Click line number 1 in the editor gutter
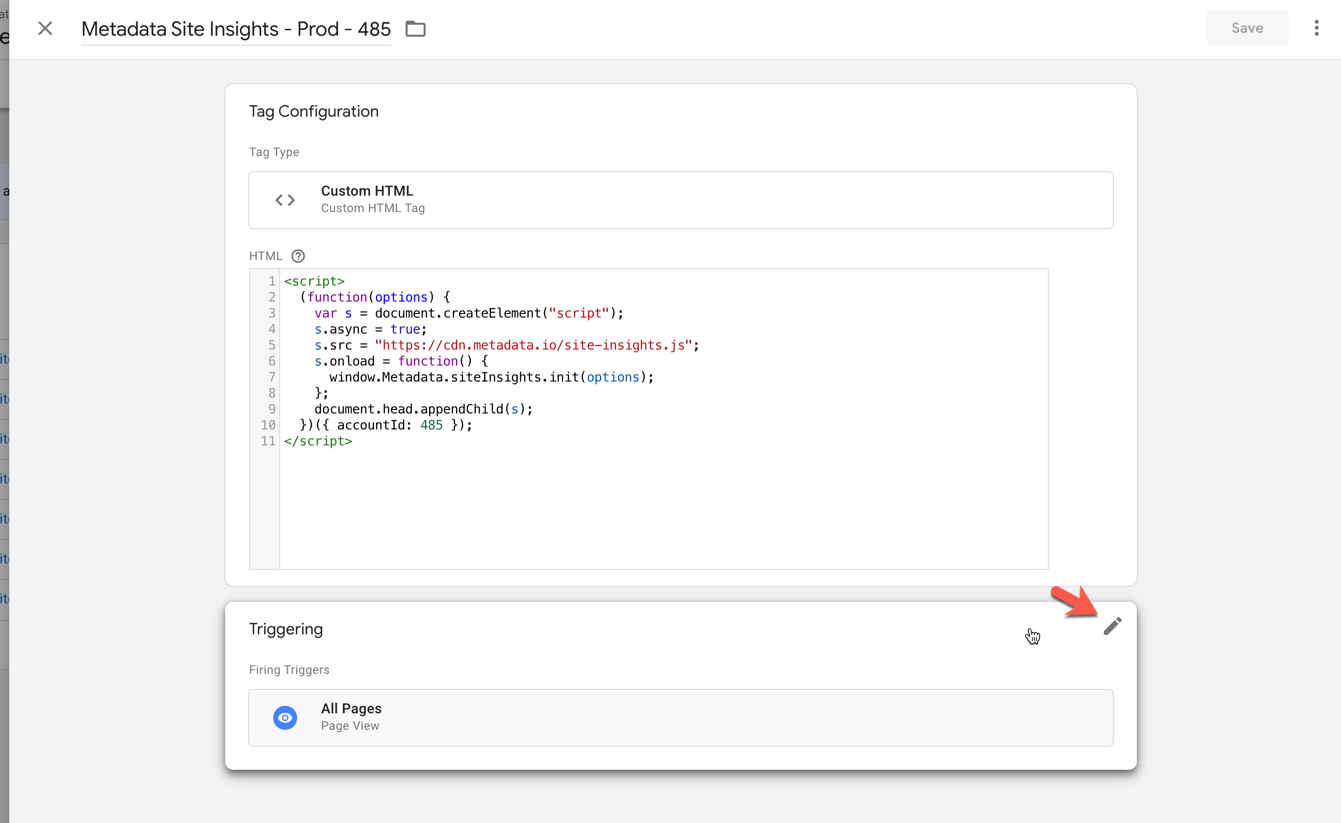1341x823 pixels. tap(271, 281)
